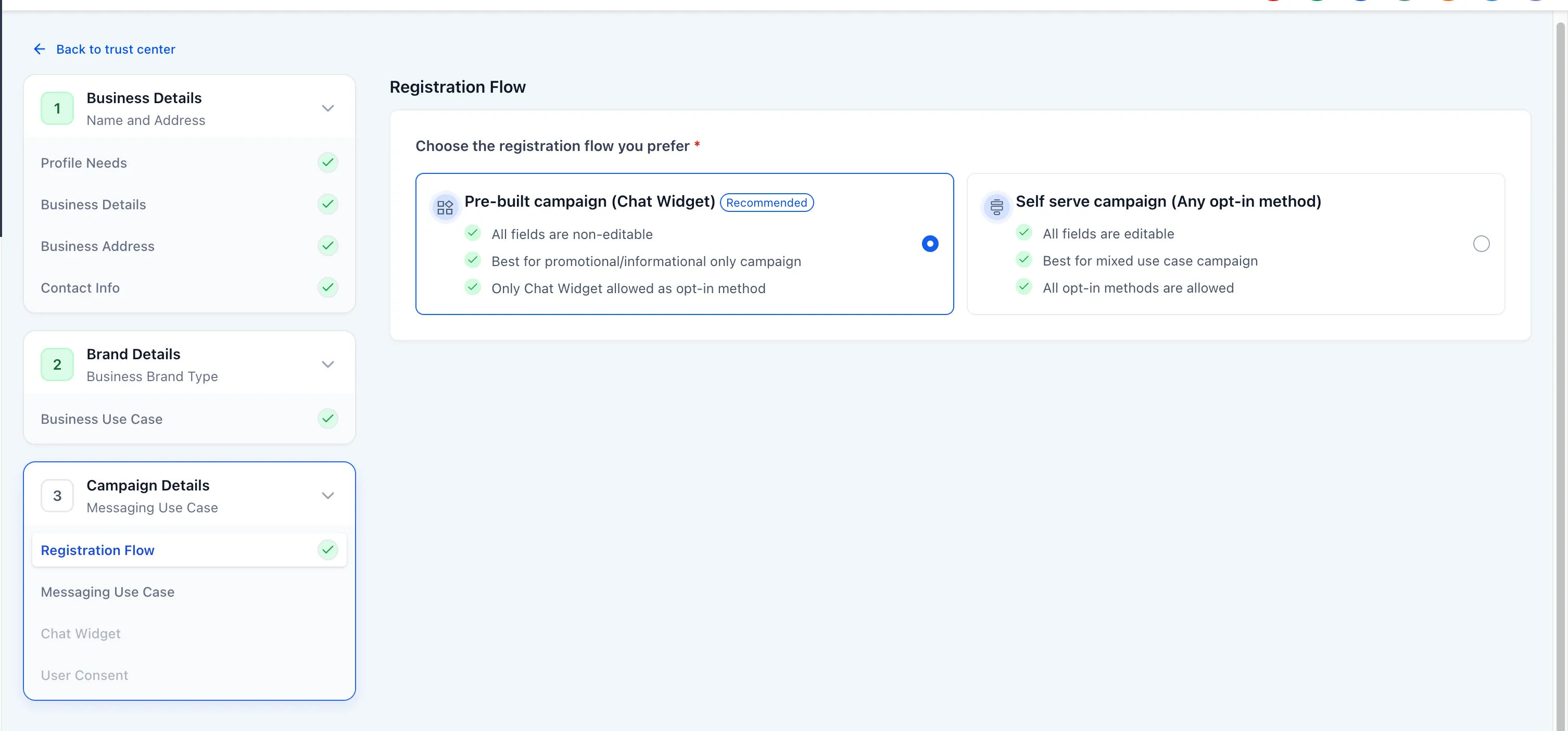Collapse the Brand Details section

click(x=327, y=364)
